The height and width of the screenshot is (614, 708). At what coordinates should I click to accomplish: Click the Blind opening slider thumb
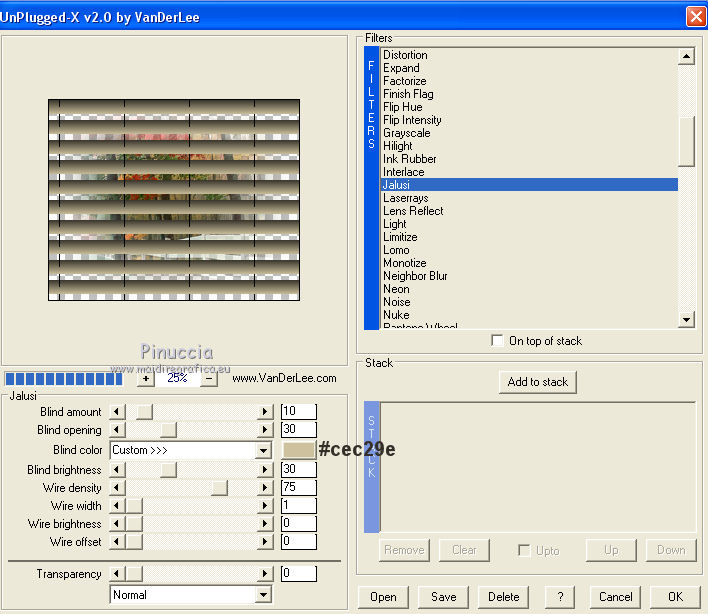pyautogui.click(x=168, y=429)
